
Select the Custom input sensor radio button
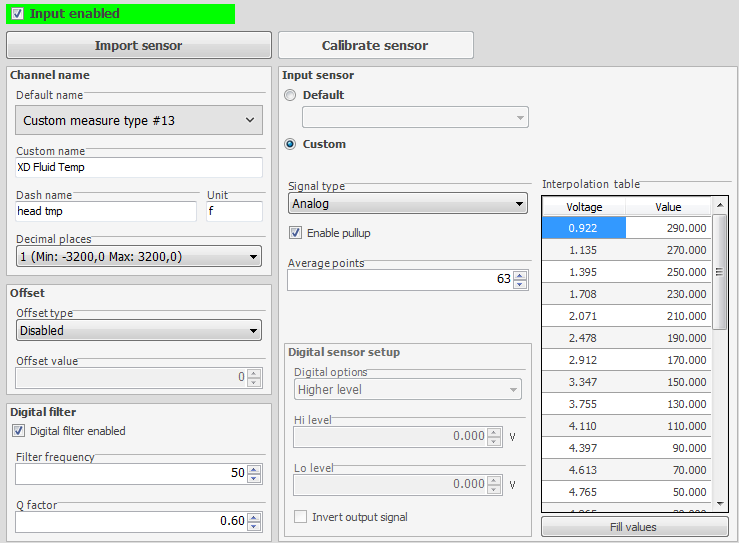coord(291,144)
